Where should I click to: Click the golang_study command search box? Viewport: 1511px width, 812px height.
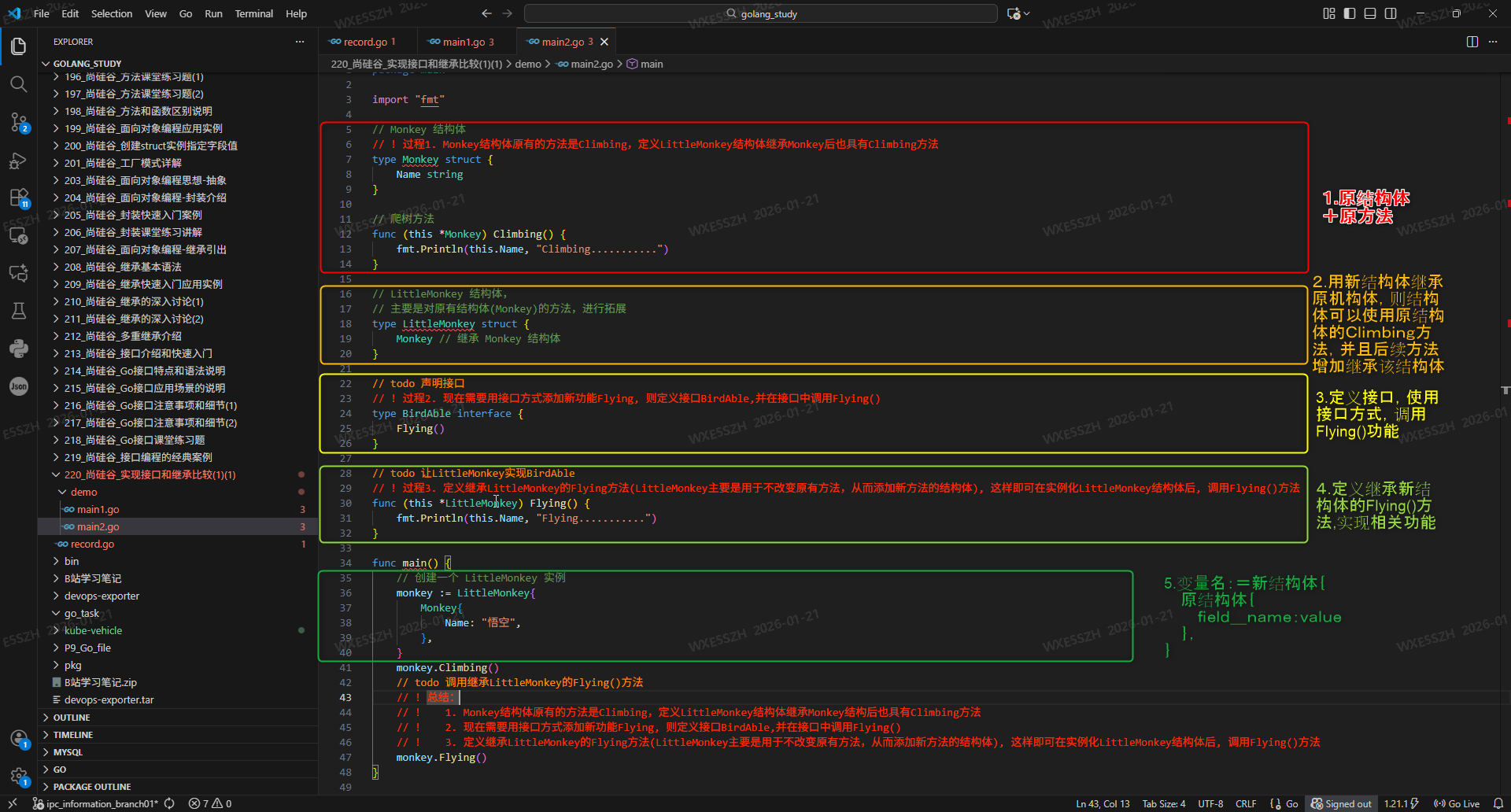click(761, 13)
